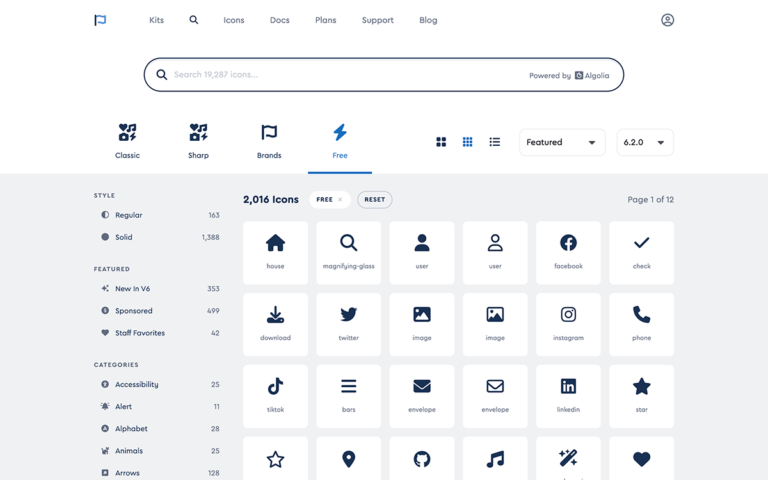The height and width of the screenshot is (480, 768).
Task: Filter by Staff Favorites
Action: [140, 333]
